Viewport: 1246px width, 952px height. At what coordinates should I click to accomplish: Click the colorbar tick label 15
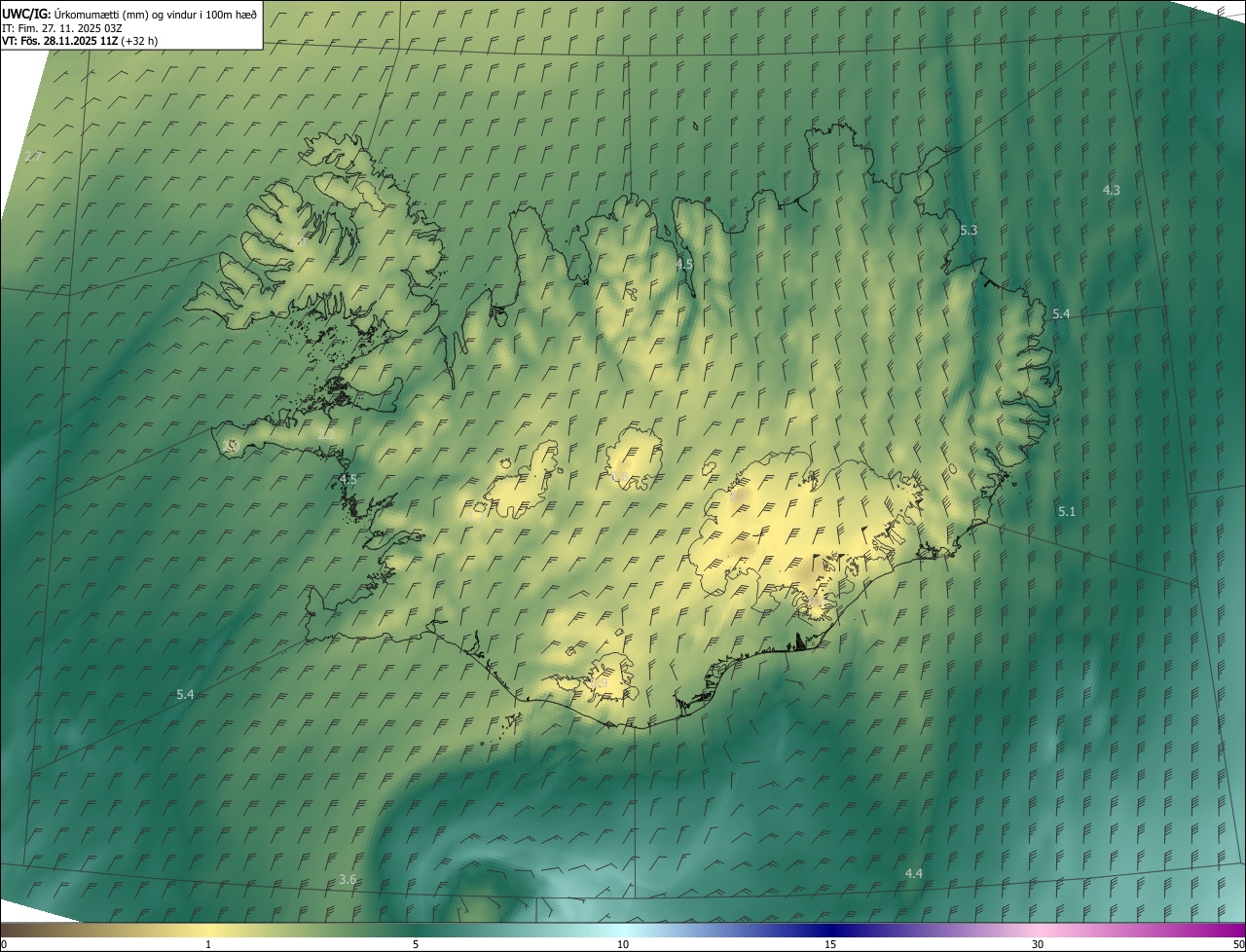tap(830, 944)
